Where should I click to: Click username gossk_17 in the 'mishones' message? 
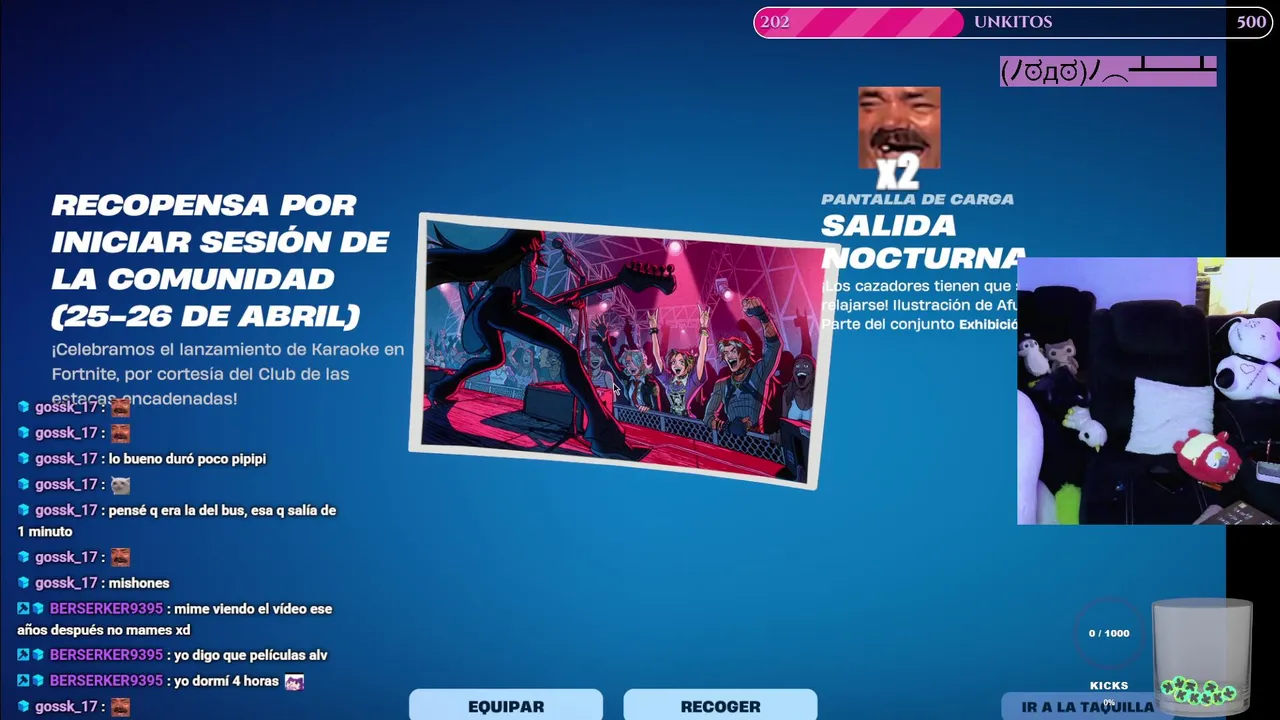[66, 583]
